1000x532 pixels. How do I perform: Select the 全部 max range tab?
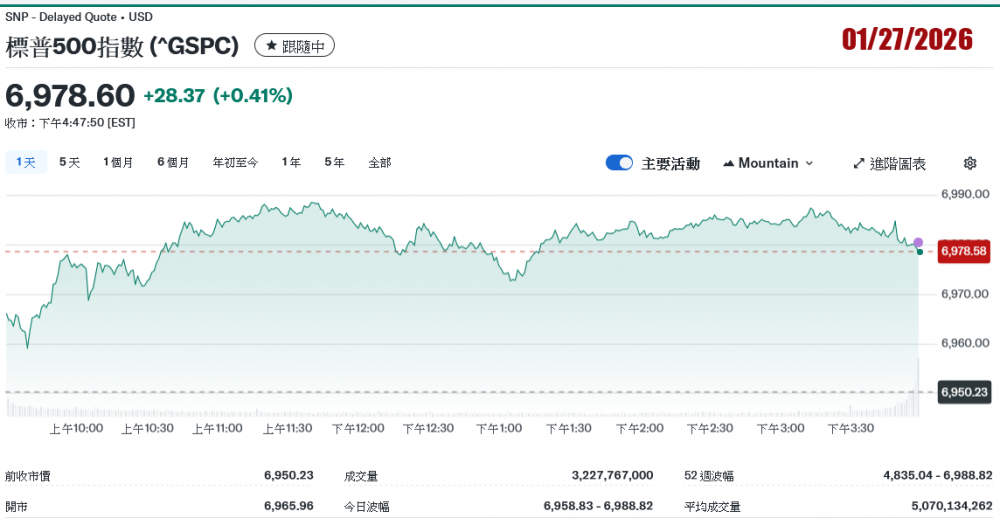380,162
